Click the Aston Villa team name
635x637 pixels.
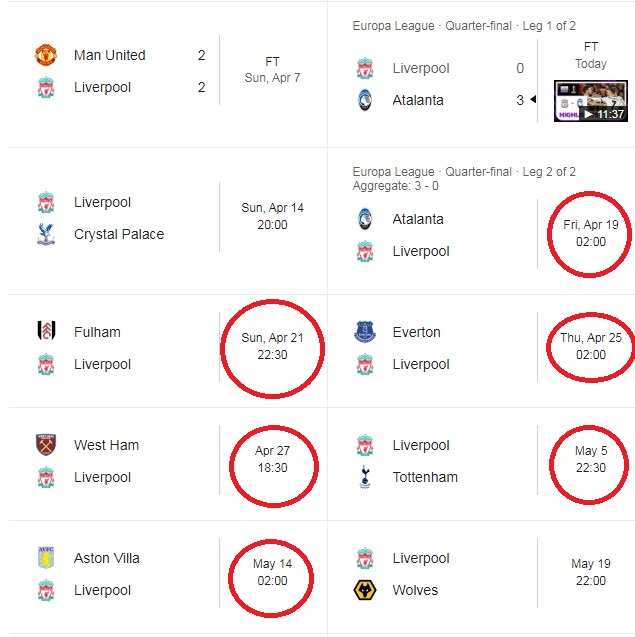(106, 558)
